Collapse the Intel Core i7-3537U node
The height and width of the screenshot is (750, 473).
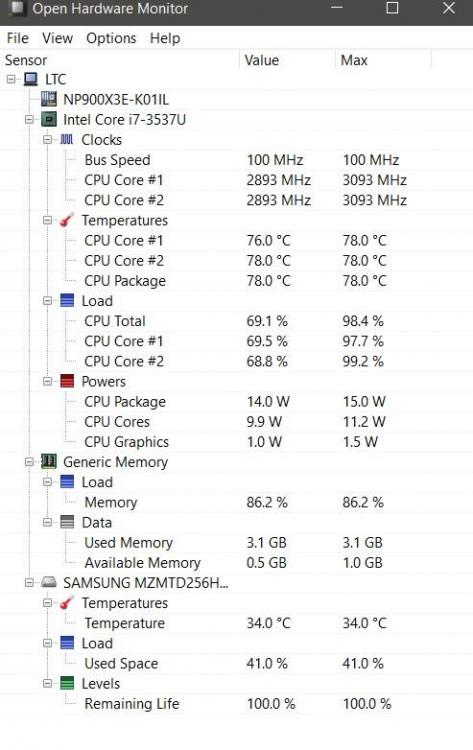click(29, 120)
